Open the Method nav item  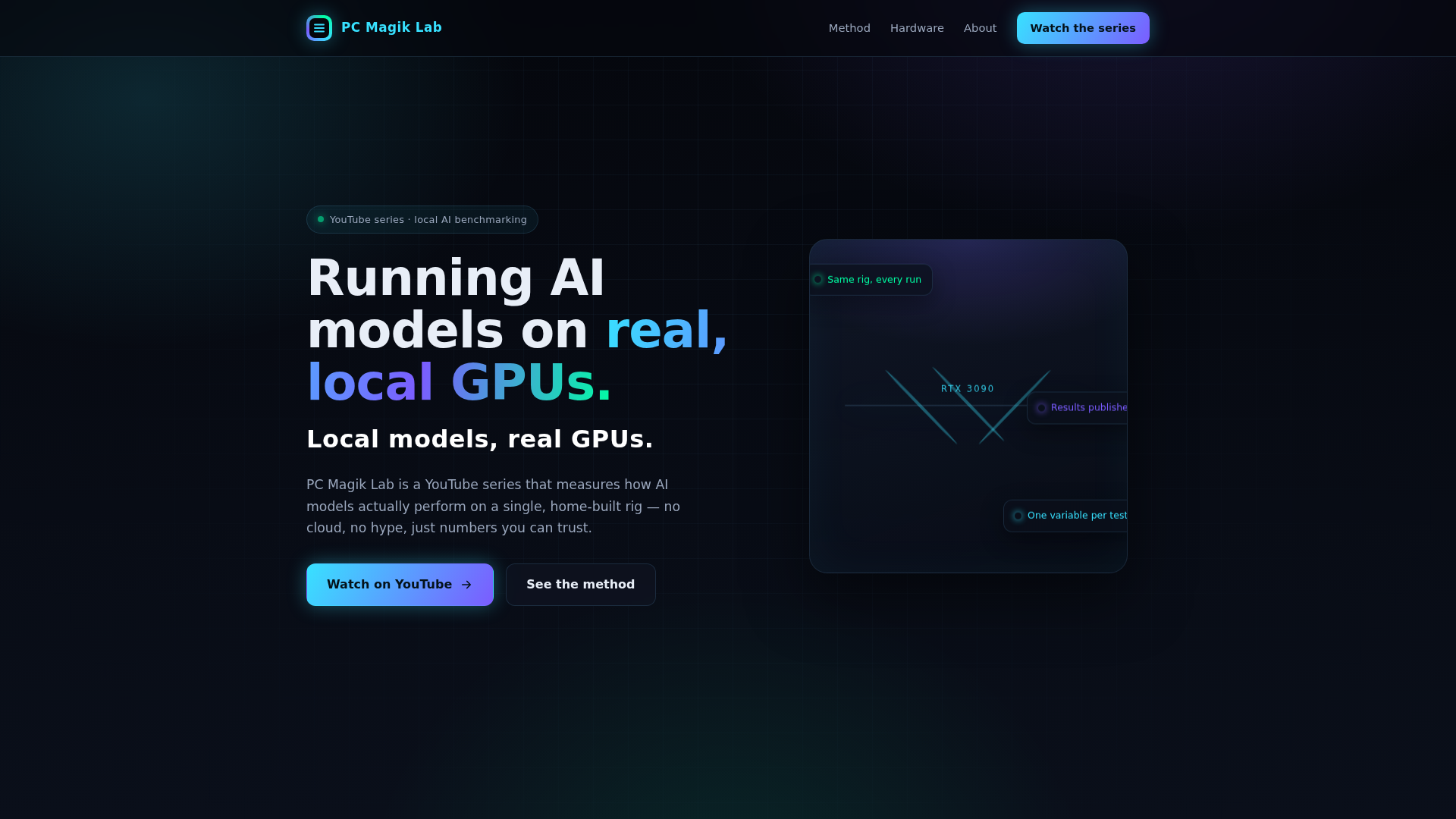coord(849,28)
